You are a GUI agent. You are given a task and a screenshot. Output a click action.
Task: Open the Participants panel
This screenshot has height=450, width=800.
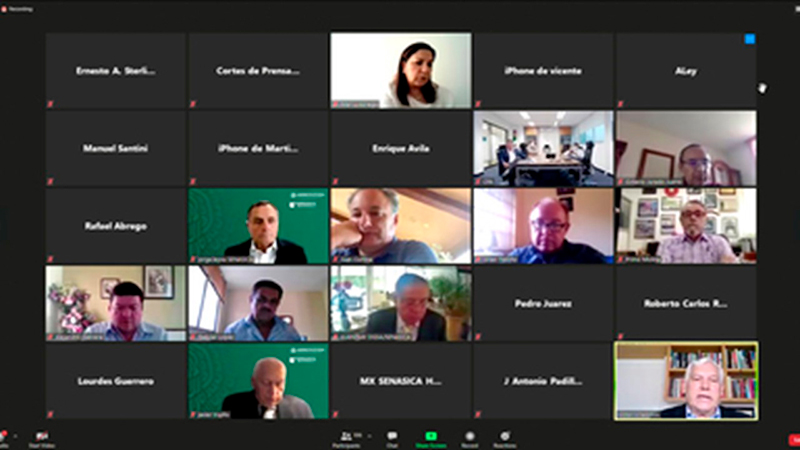(x=347, y=439)
